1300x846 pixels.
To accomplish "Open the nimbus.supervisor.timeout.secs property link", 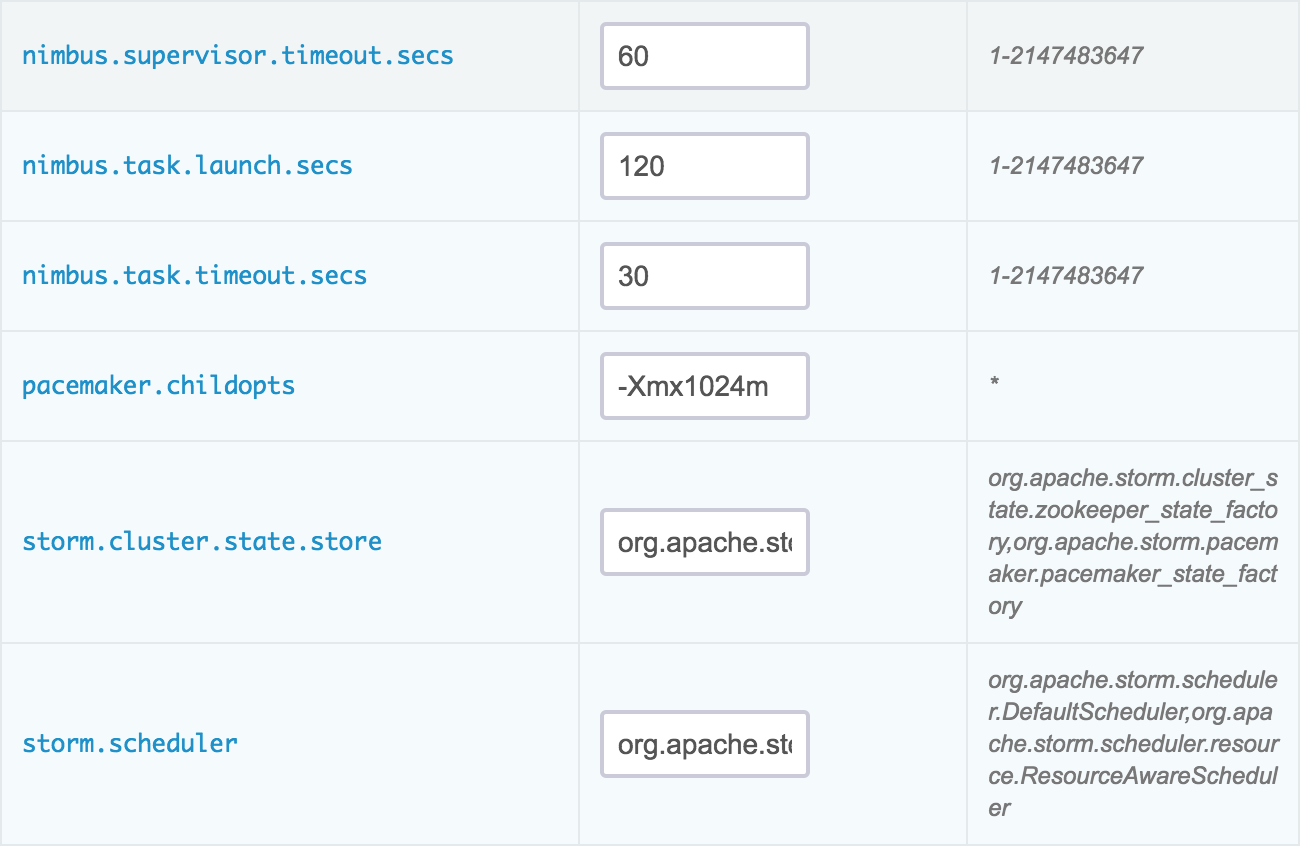I will pyautogui.click(x=238, y=55).
